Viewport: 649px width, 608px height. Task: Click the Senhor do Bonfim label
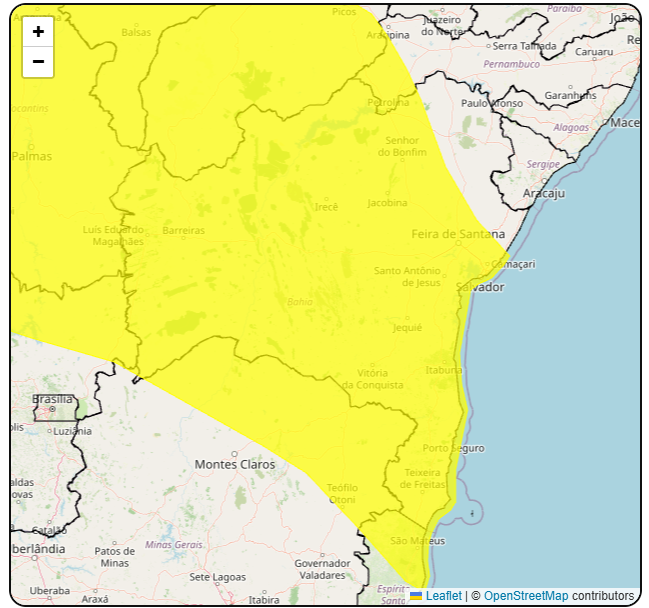(x=401, y=147)
